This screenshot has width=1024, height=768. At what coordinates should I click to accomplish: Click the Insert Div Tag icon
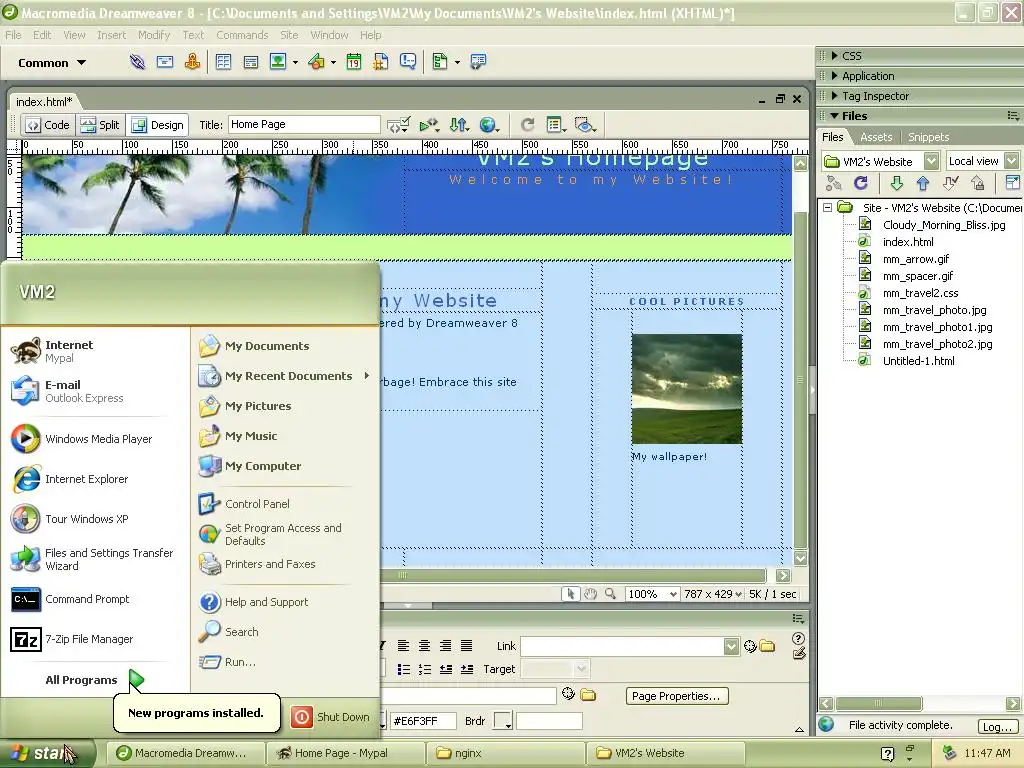251,62
